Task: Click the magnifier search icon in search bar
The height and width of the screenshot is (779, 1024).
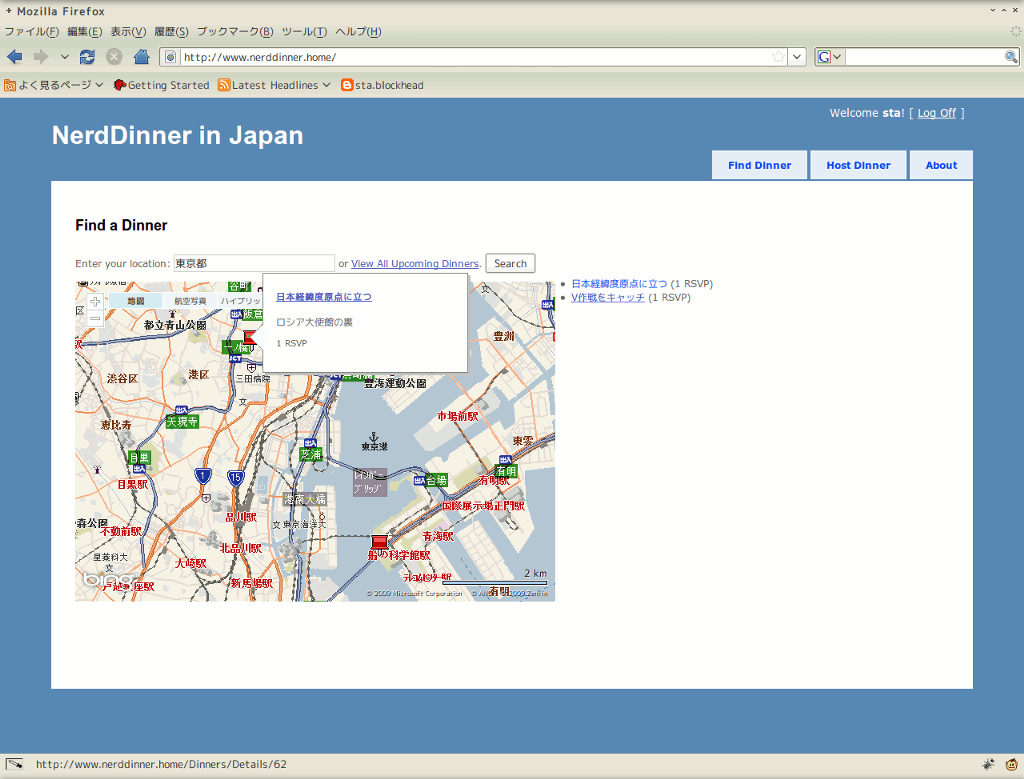Action: [x=1011, y=57]
